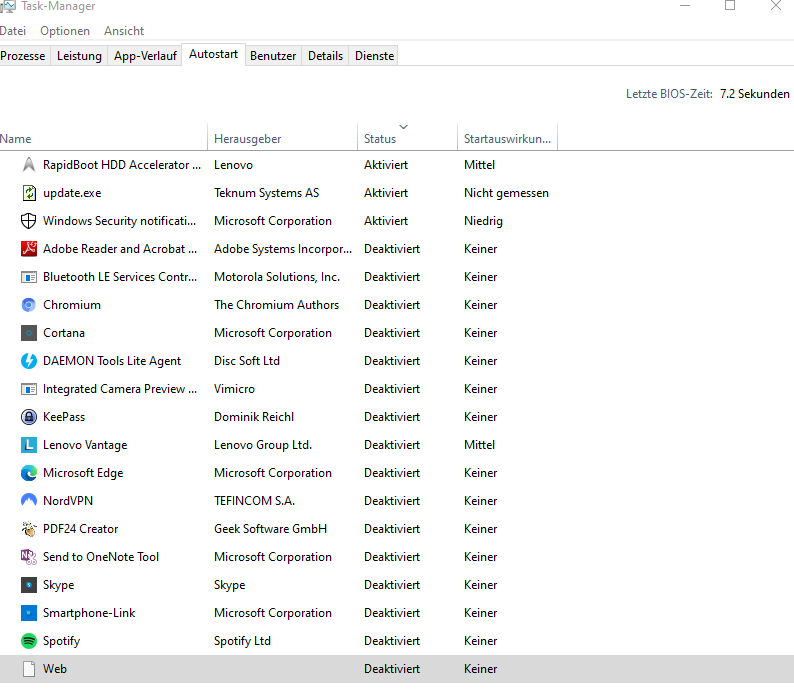The image size is (794, 691).
Task: Click the Windows Security shield icon
Action: click(29, 221)
